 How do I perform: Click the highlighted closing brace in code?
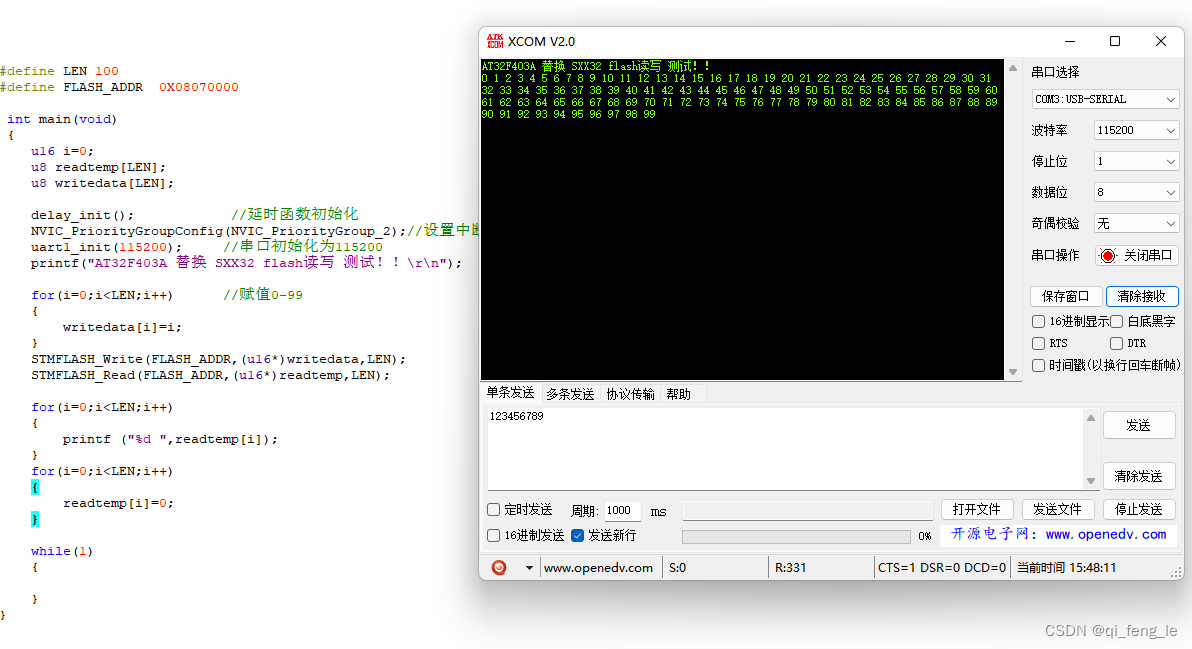[35, 519]
